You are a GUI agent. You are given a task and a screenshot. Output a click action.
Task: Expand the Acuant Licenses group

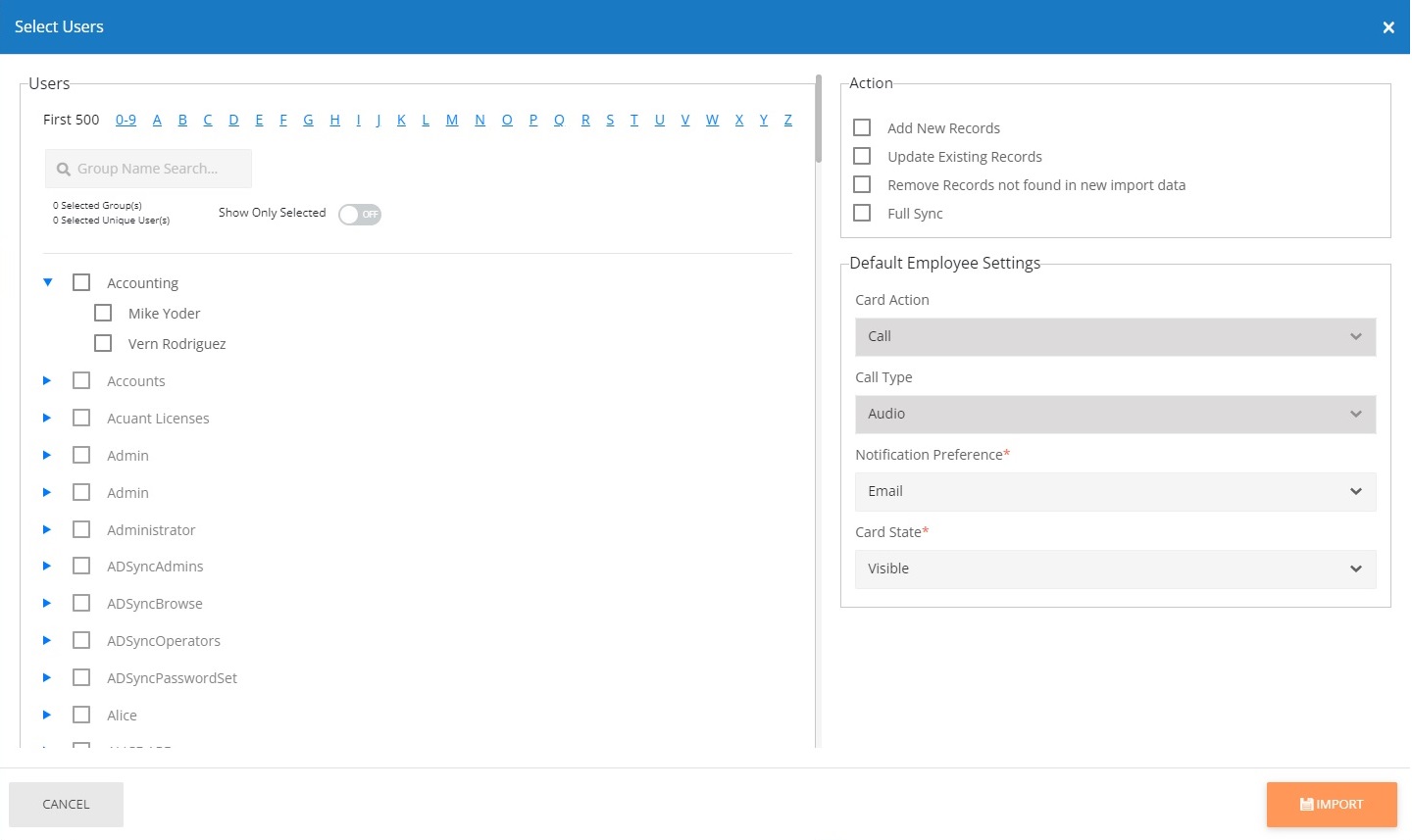pyautogui.click(x=47, y=419)
